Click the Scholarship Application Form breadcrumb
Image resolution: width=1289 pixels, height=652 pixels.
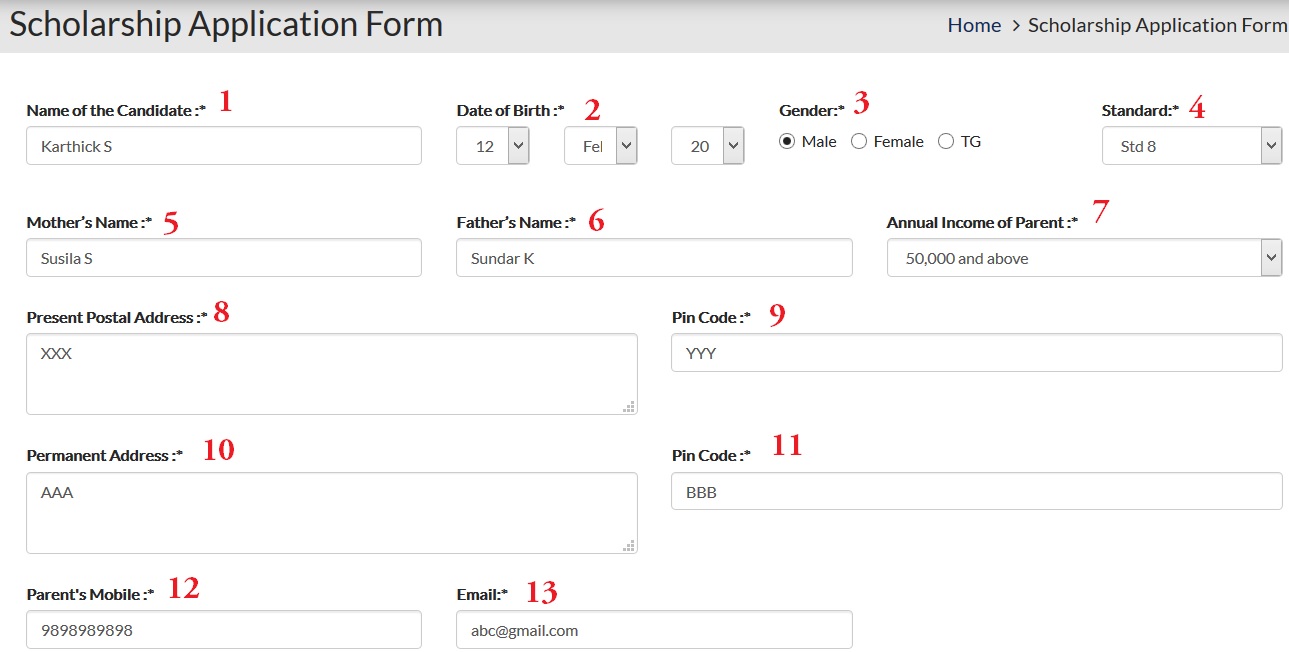1157,26
